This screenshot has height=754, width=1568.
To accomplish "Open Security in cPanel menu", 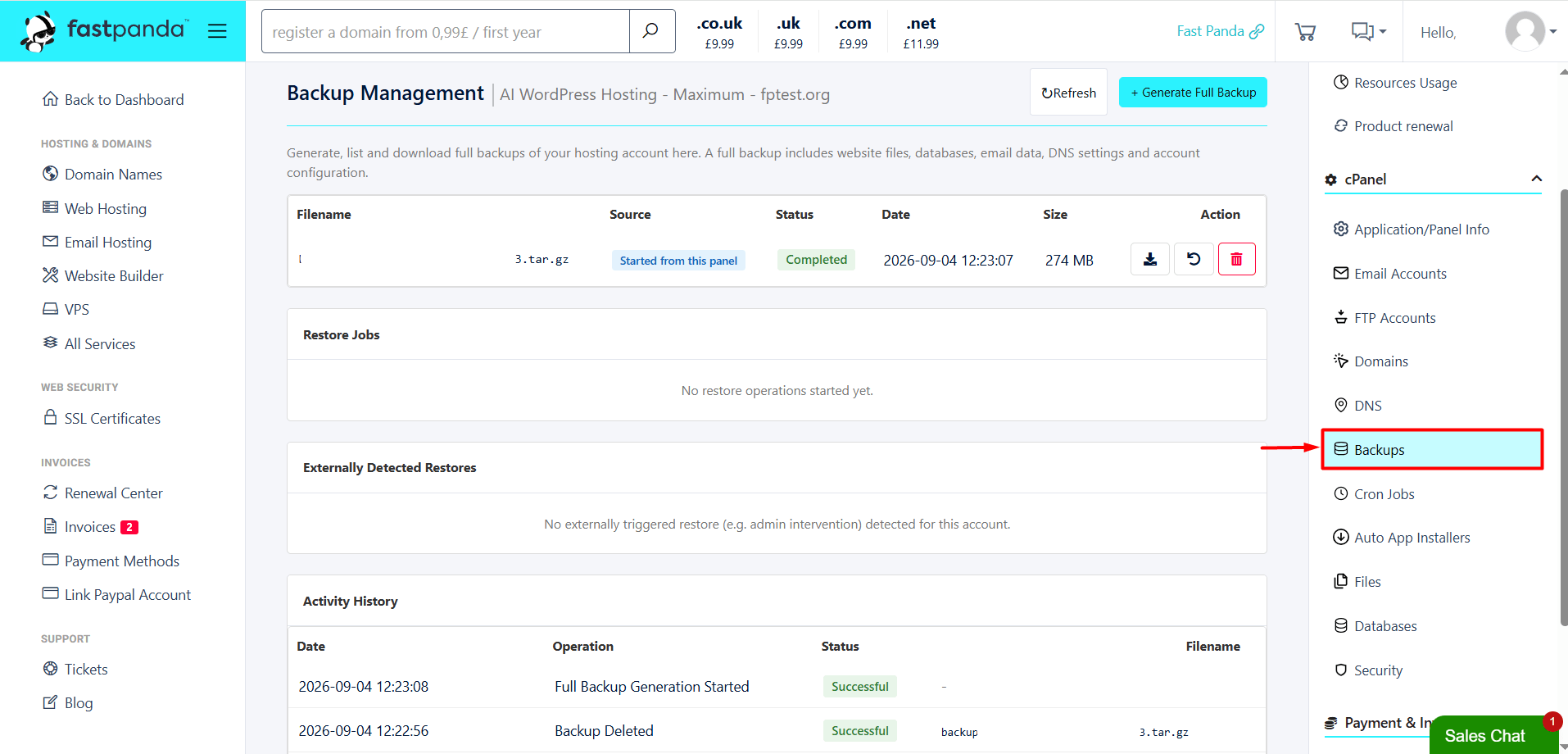I will click(x=1368, y=670).
